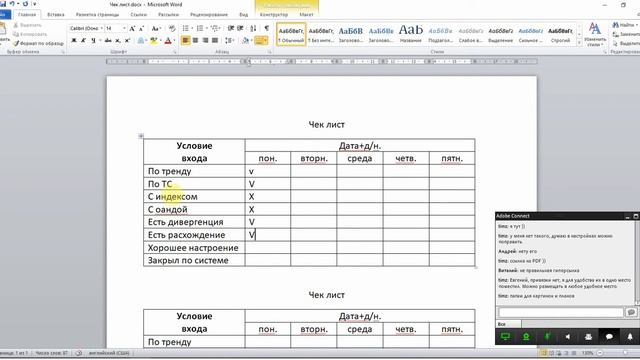Open the line spacing dropdown
Image resolution: width=640 pixels, height=360 pixels.
click(x=230, y=40)
